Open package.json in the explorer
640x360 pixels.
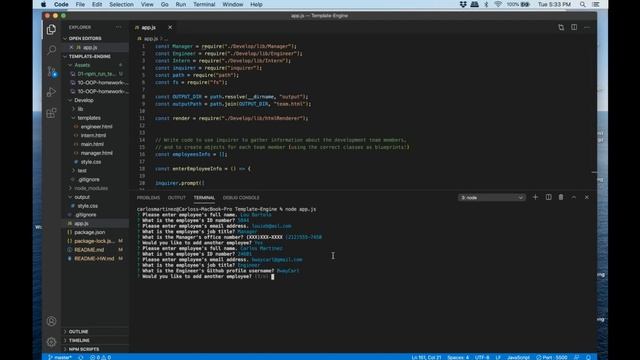[x=89, y=232]
